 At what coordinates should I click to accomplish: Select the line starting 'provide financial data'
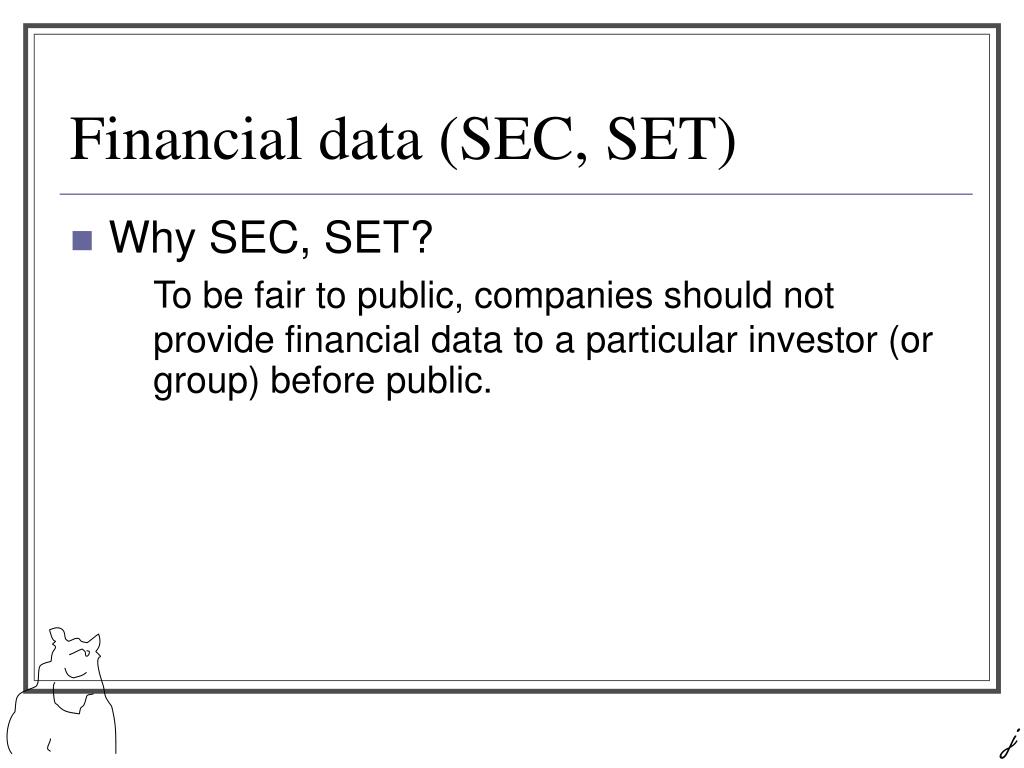[x=543, y=341]
